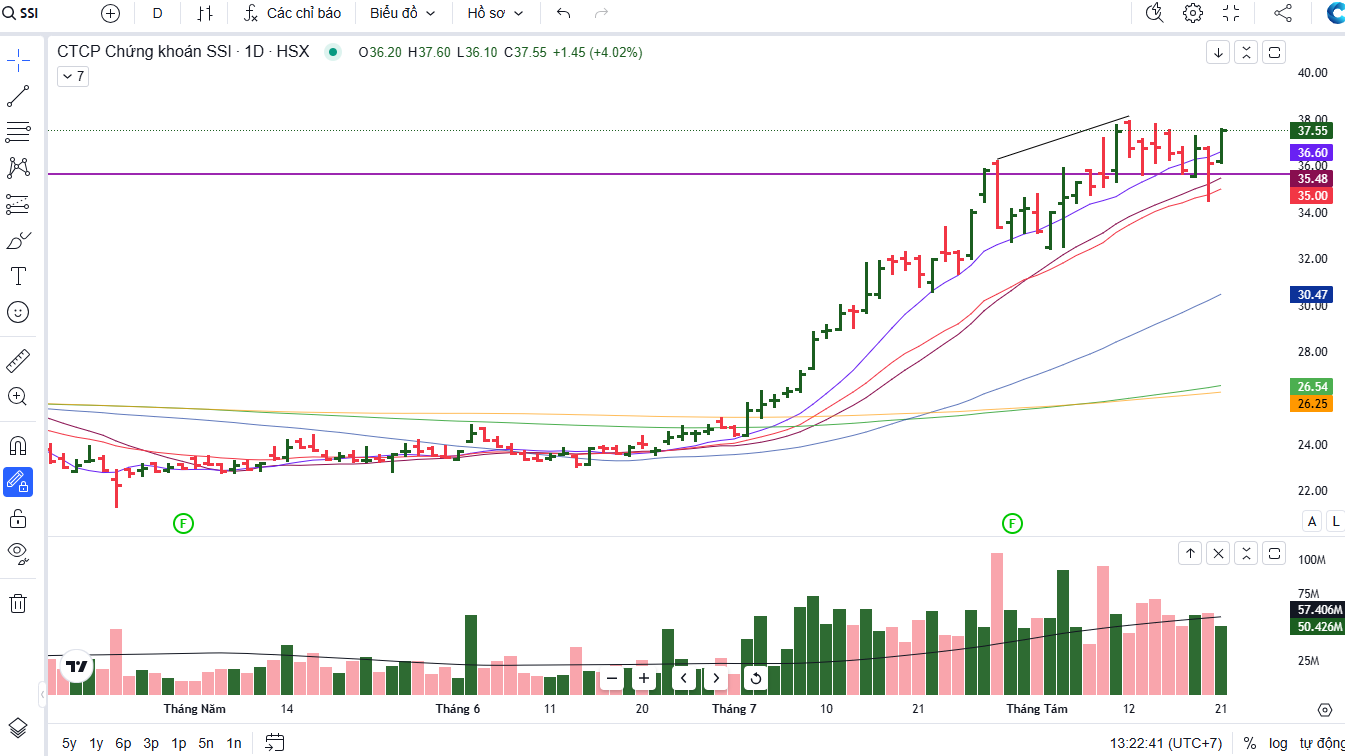Click the tự động auto scale button
Screen dimensions: 1345x756
(1320, 743)
